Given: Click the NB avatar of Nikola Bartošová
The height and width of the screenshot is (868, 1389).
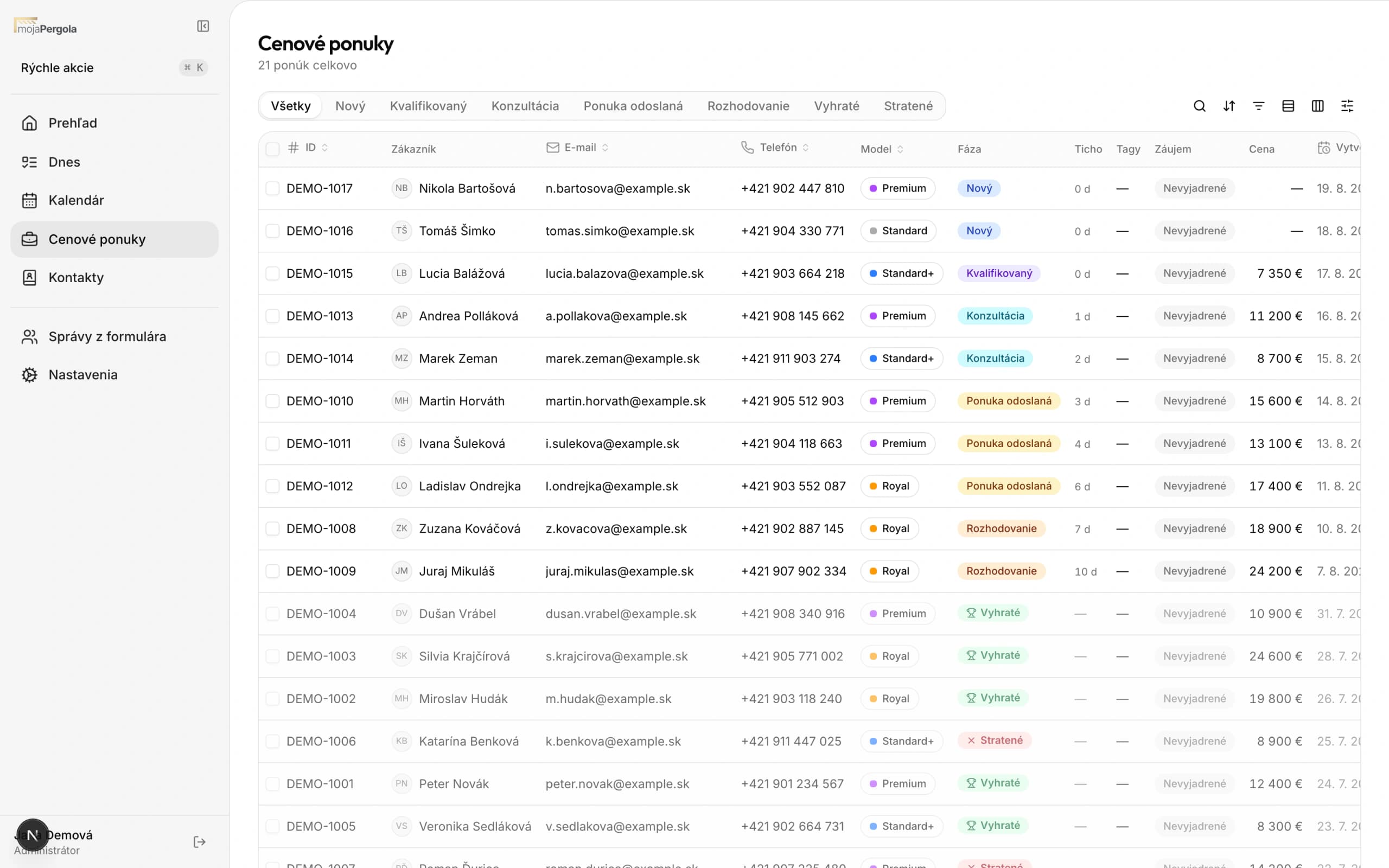Looking at the screenshot, I should pyautogui.click(x=401, y=188).
